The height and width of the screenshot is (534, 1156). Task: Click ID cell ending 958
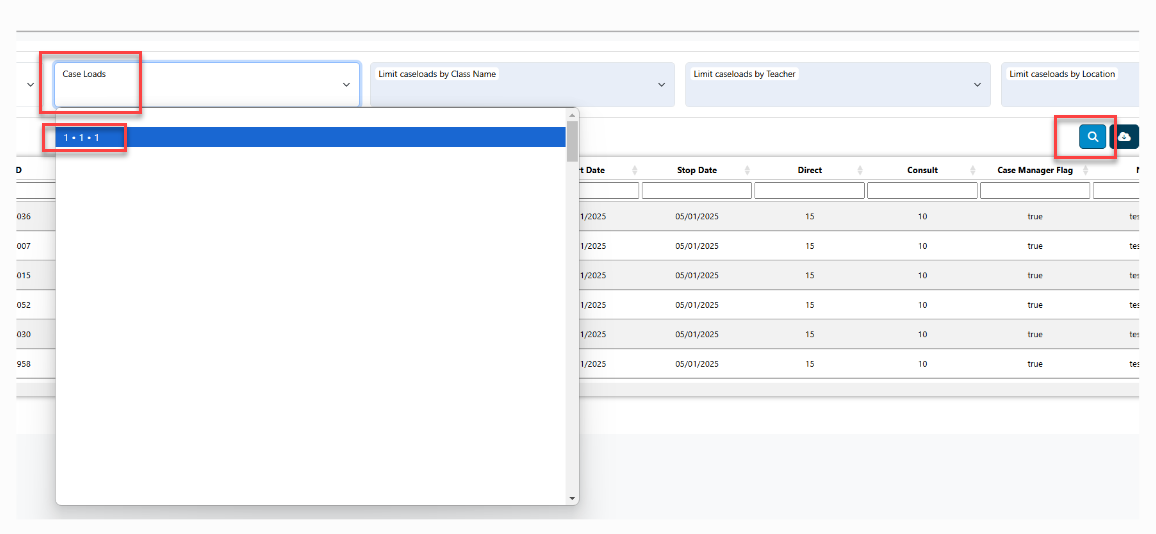click(23, 364)
